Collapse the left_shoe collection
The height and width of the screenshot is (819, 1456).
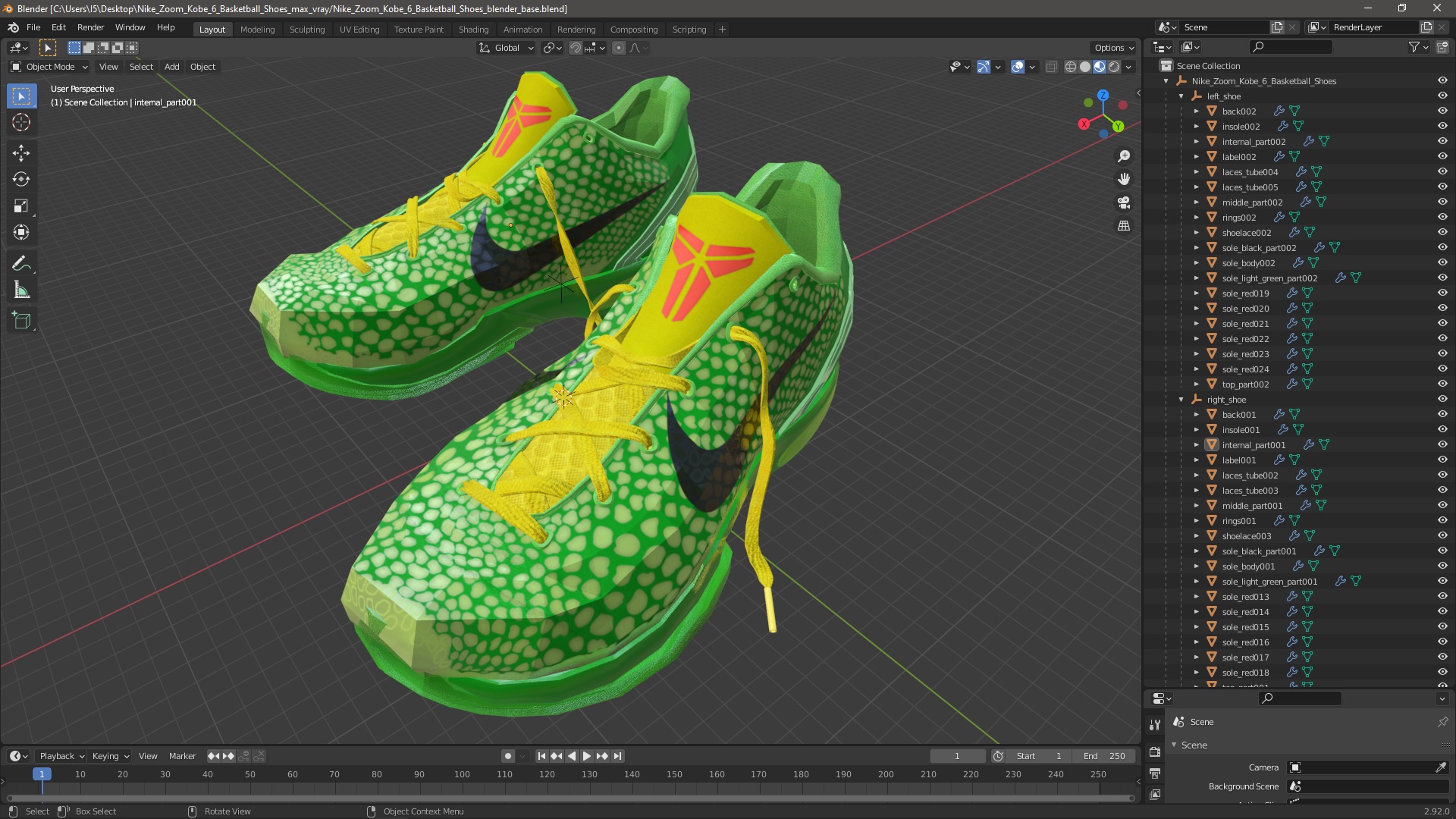pyautogui.click(x=1181, y=96)
